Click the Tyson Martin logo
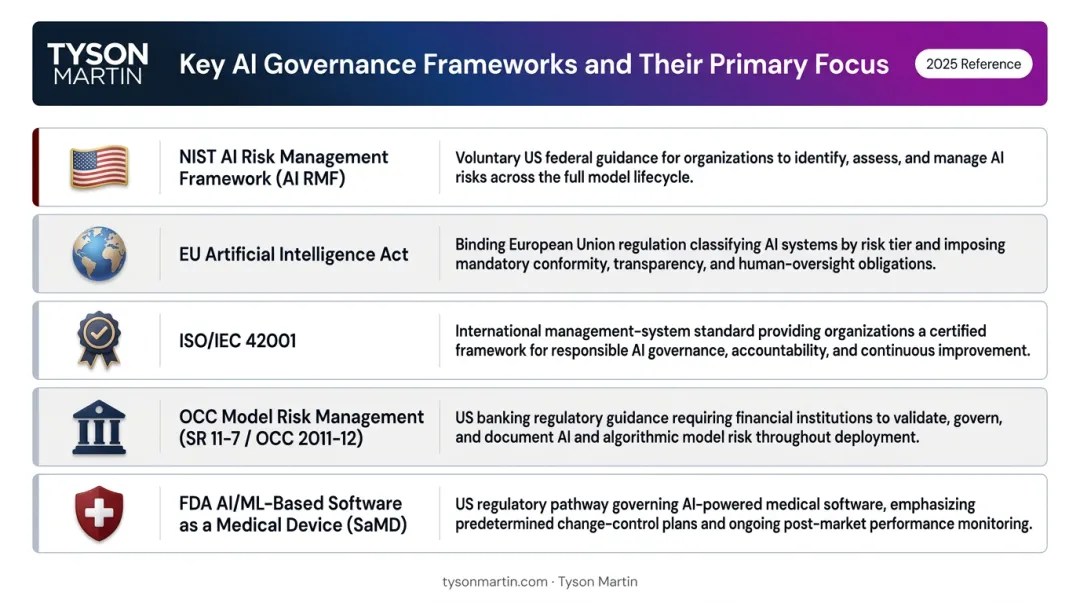Screen dimensions: 1080x603 pyautogui.click(x=98, y=63)
